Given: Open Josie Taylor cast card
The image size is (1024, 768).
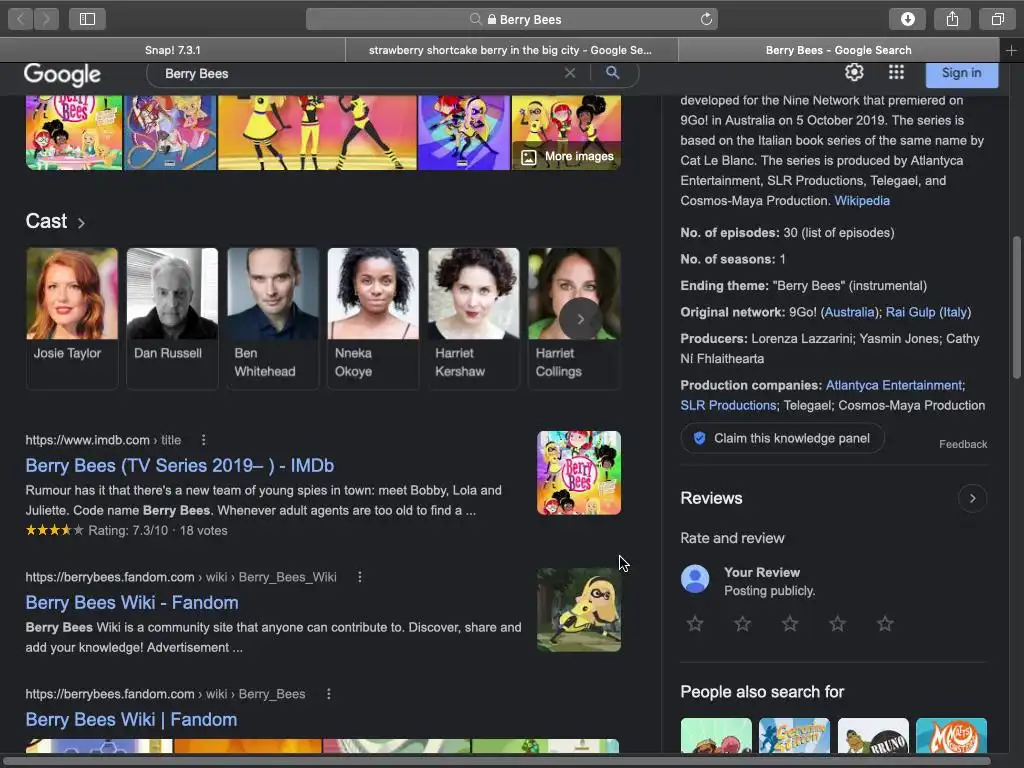Looking at the screenshot, I should tap(72, 318).
